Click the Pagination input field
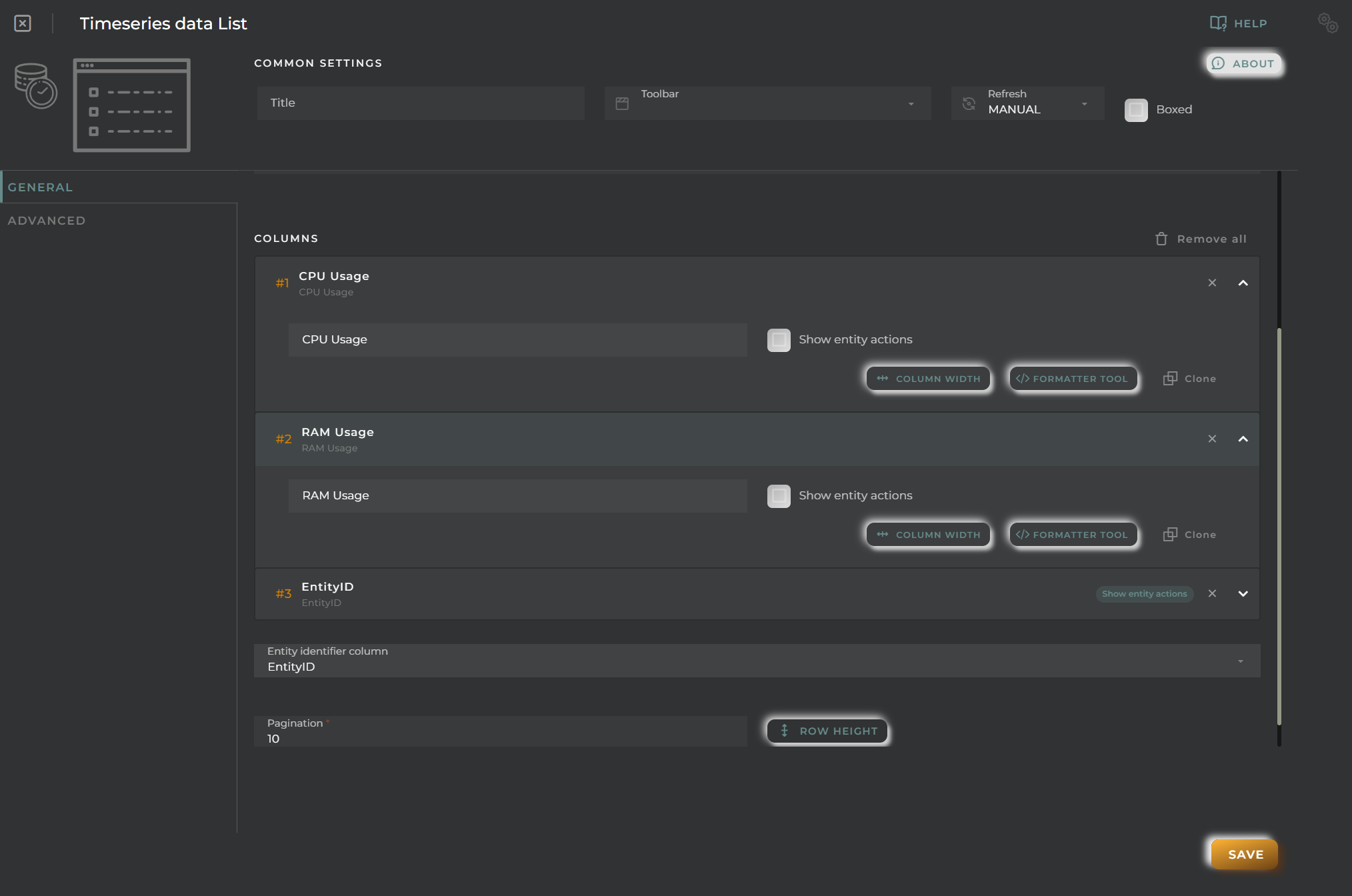This screenshot has width=1352, height=896. (x=501, y=731)
